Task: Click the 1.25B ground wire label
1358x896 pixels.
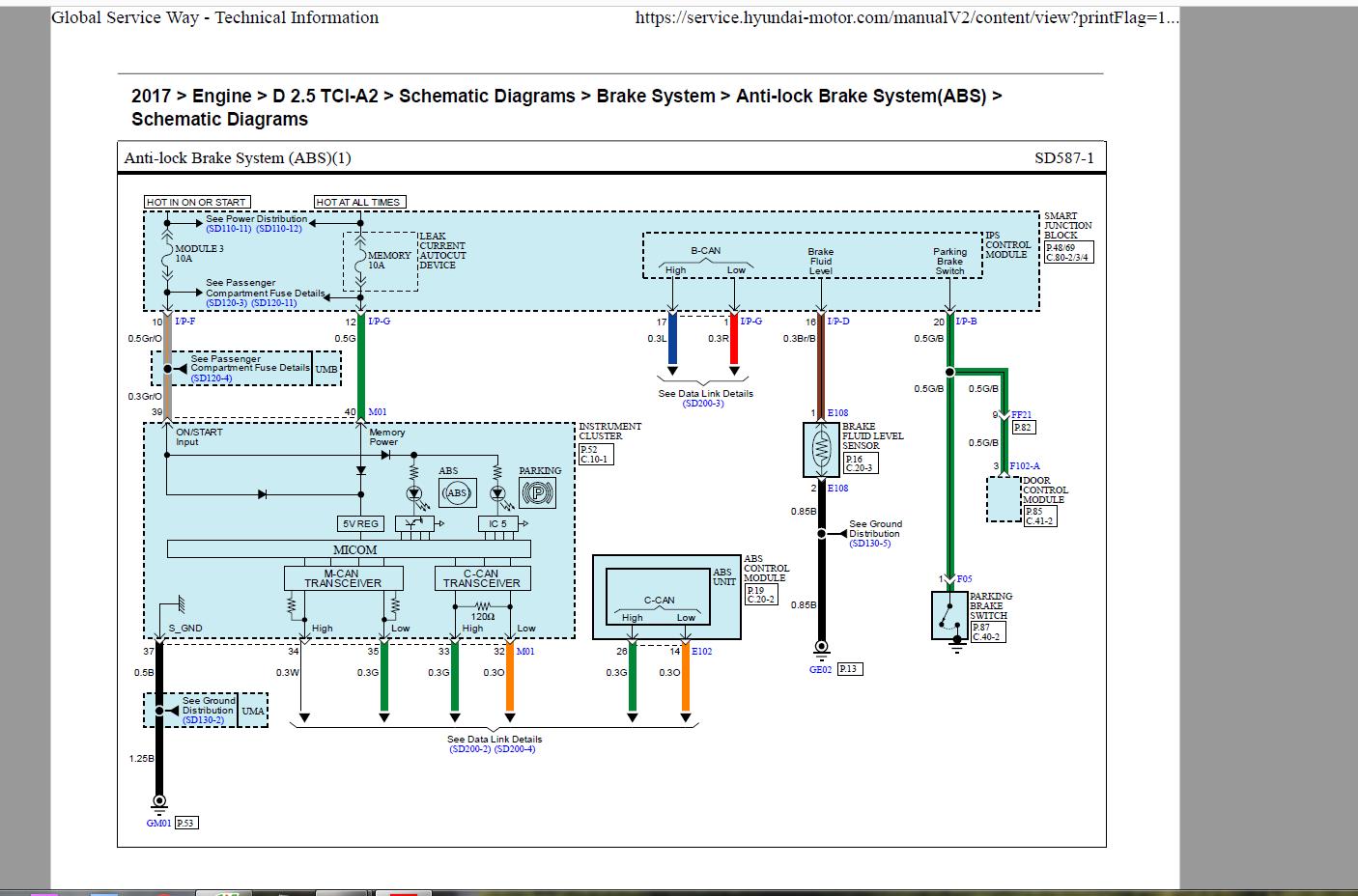Action: [141, 759]
